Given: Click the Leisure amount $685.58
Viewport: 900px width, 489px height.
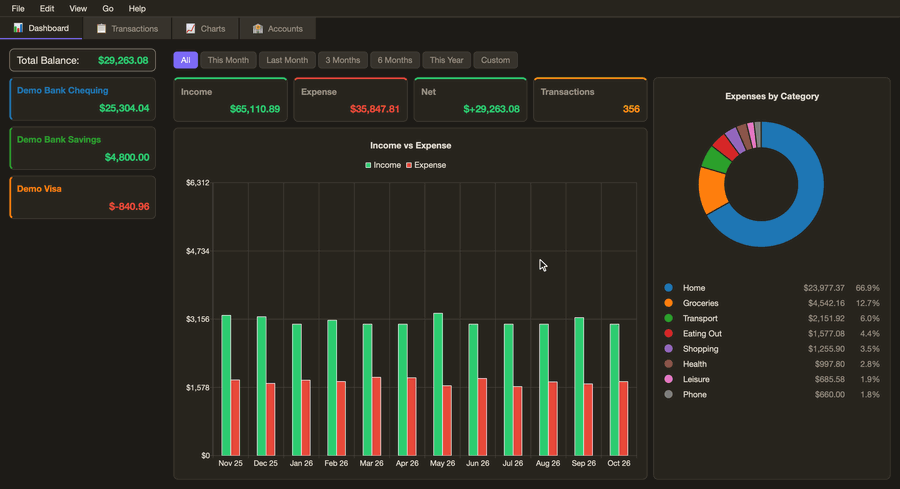Looking at the screenshot, I should click(x=829, y=379).
